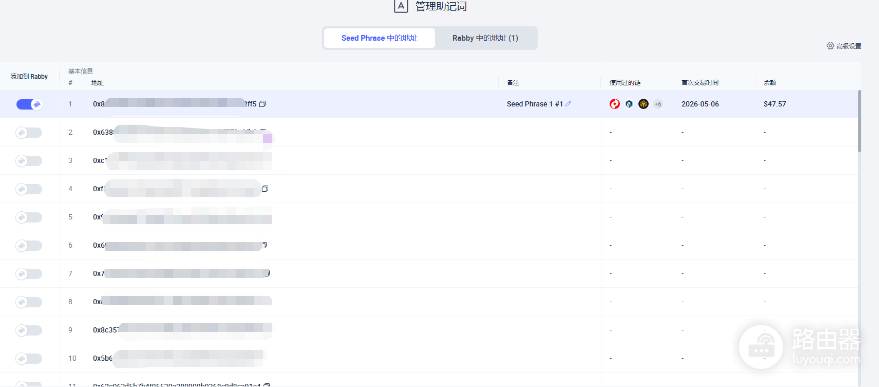Image resolution: width=879 pixels, height=387 pixels.
Task: Click address text starting 0x638 in row 2
Action: coord(103,132)
